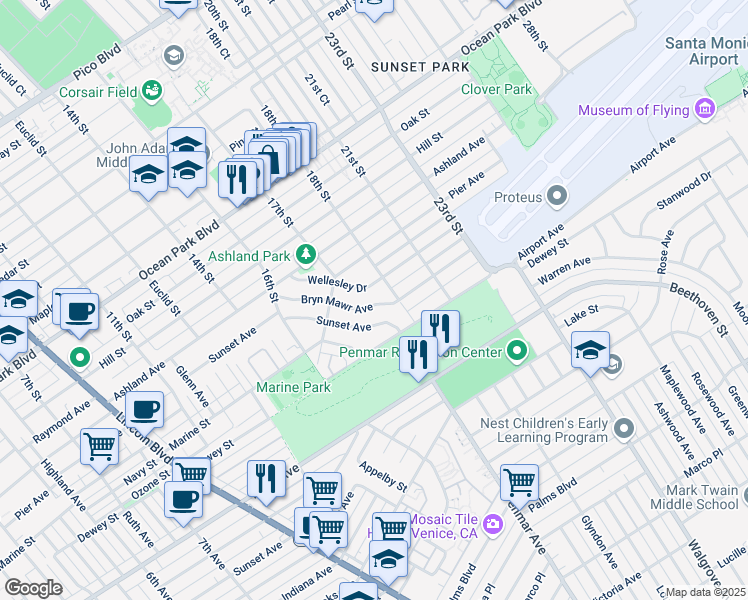
Task: Click the Santa Monica Airport label
Action: (x=708, y=51)
